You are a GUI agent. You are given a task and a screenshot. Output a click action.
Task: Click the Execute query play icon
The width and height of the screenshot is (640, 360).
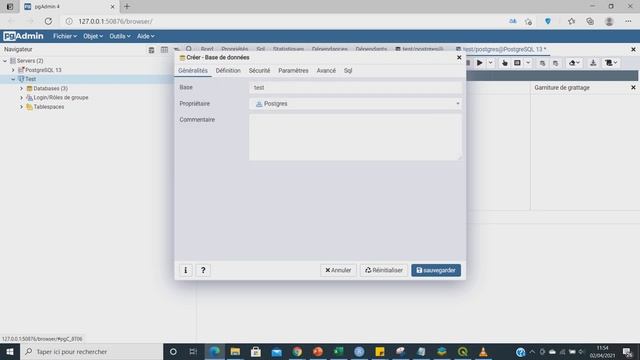pos(480,63)
